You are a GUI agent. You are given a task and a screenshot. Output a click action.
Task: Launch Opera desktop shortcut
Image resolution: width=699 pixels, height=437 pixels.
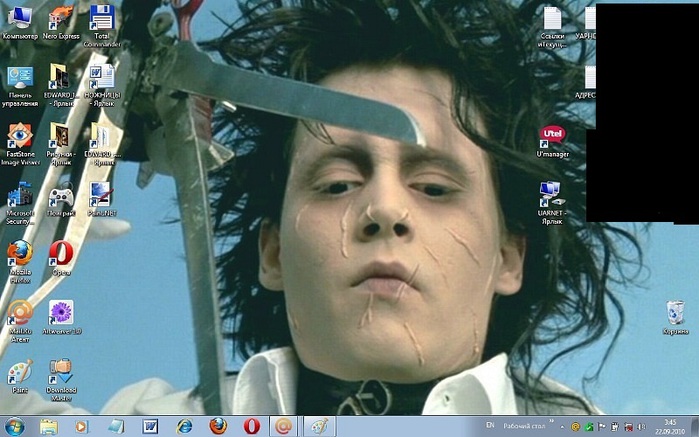tap(61, 259)
